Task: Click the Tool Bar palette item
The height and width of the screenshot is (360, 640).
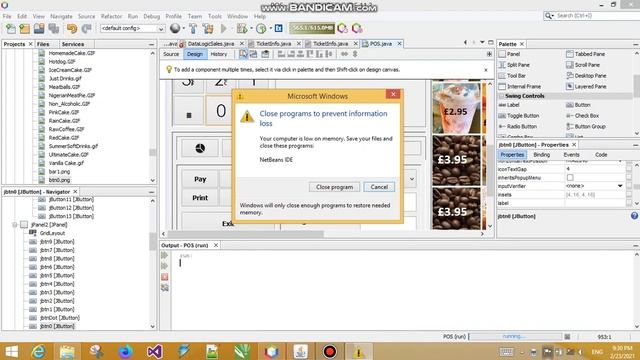Action: [x=512, y=76]
